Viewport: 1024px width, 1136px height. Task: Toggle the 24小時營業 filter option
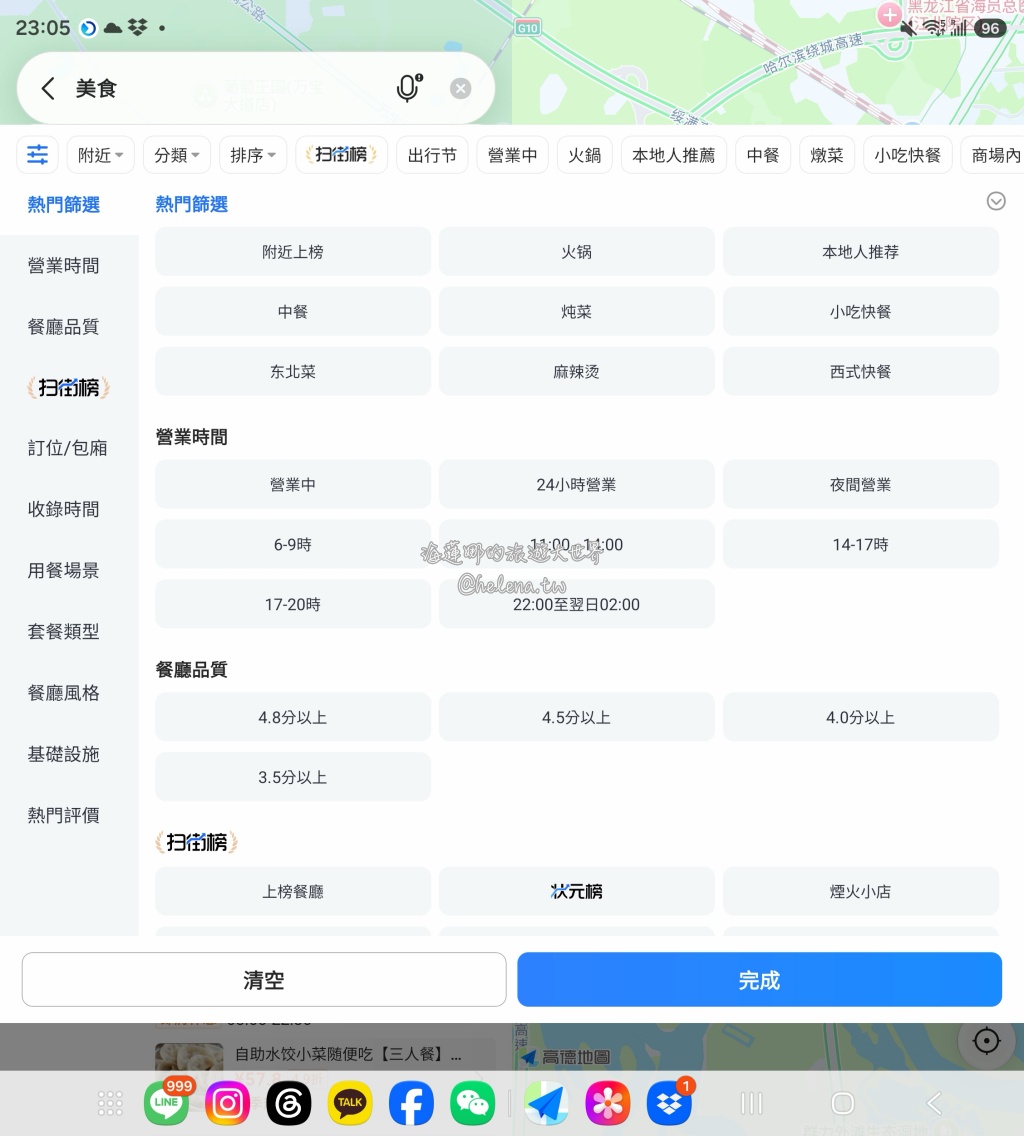(576, 484)
